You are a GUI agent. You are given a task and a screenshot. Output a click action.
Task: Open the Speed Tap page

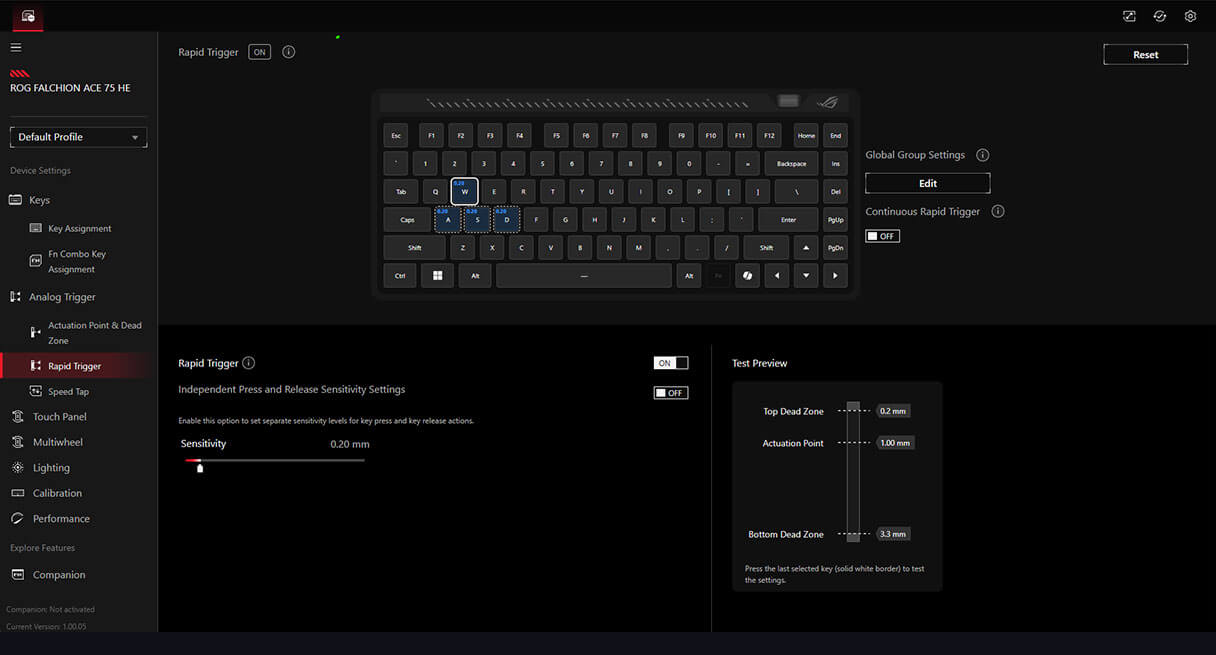click(68, 392)
